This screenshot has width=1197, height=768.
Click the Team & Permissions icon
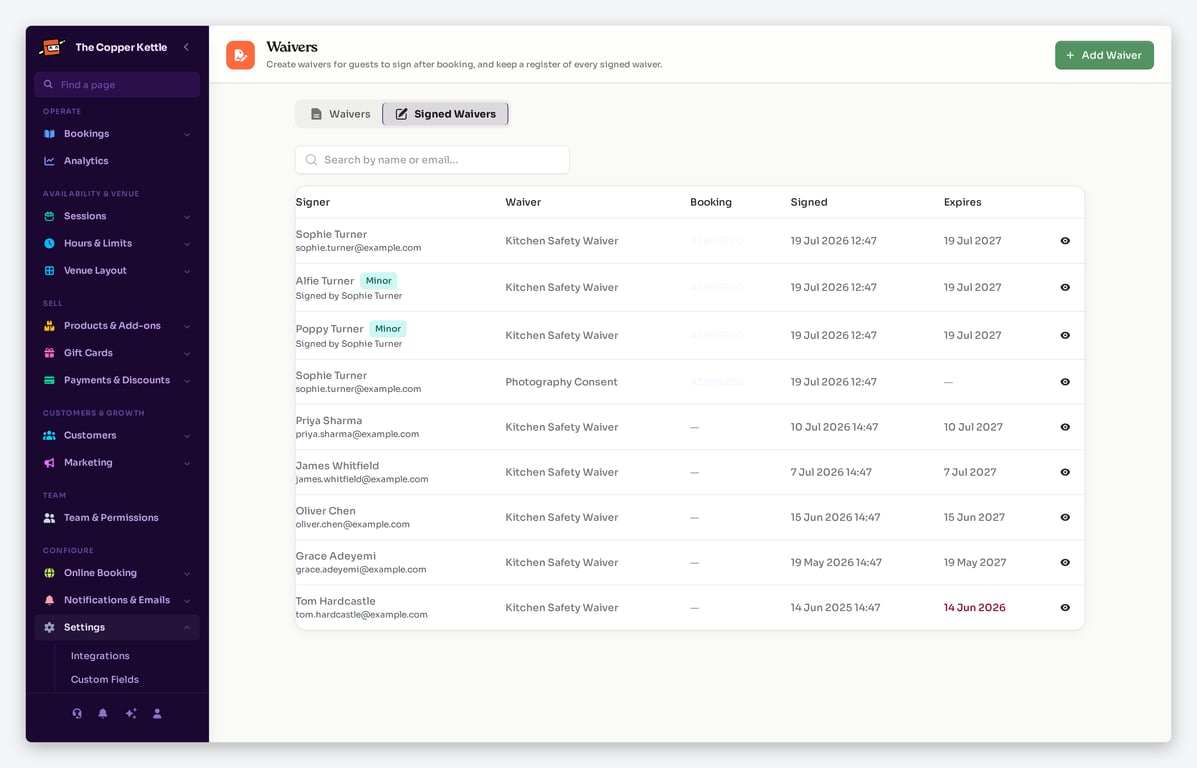click(x=50, y=518)
